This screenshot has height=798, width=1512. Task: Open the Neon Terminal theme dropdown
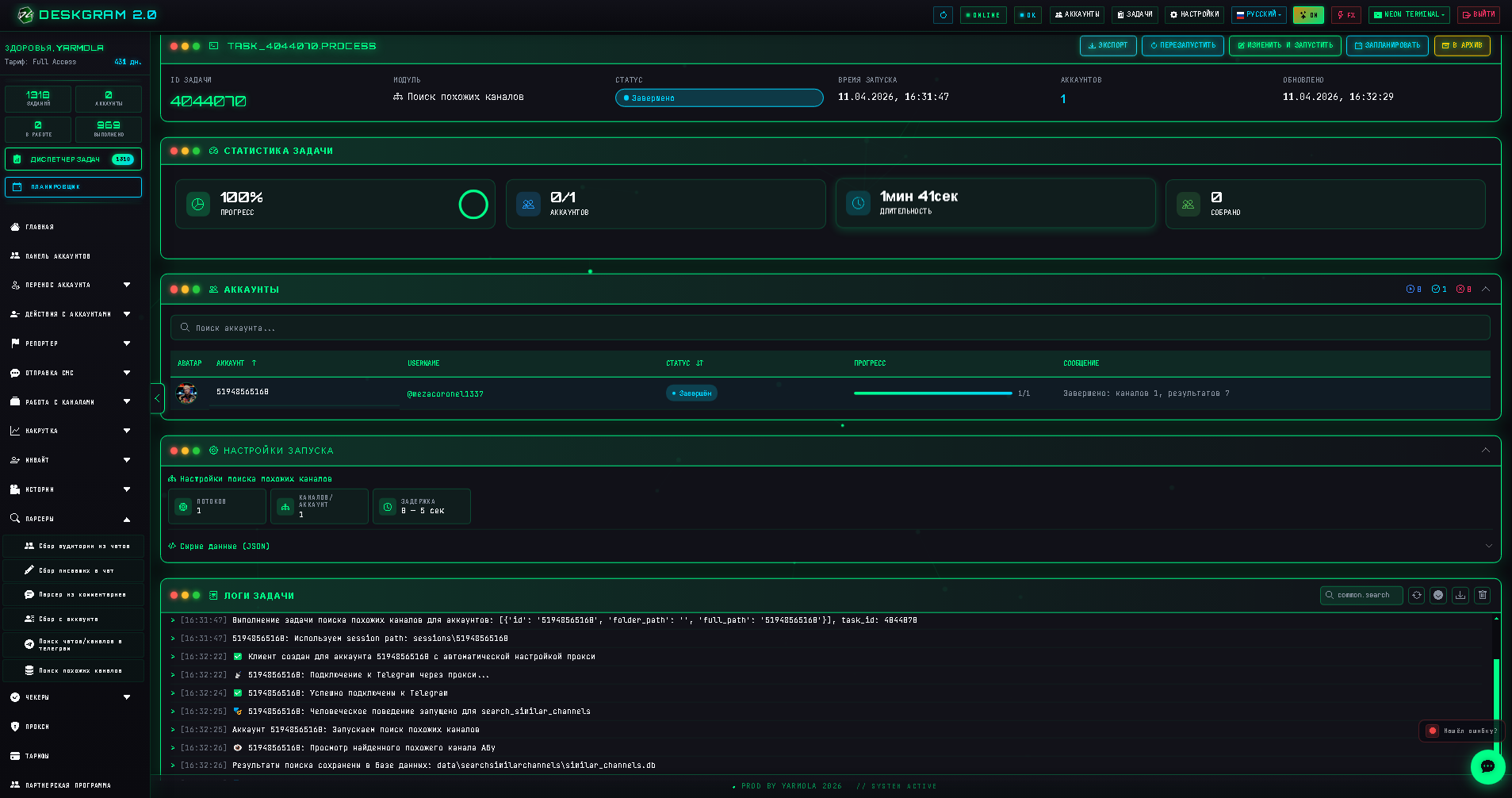click(1409, 15)
